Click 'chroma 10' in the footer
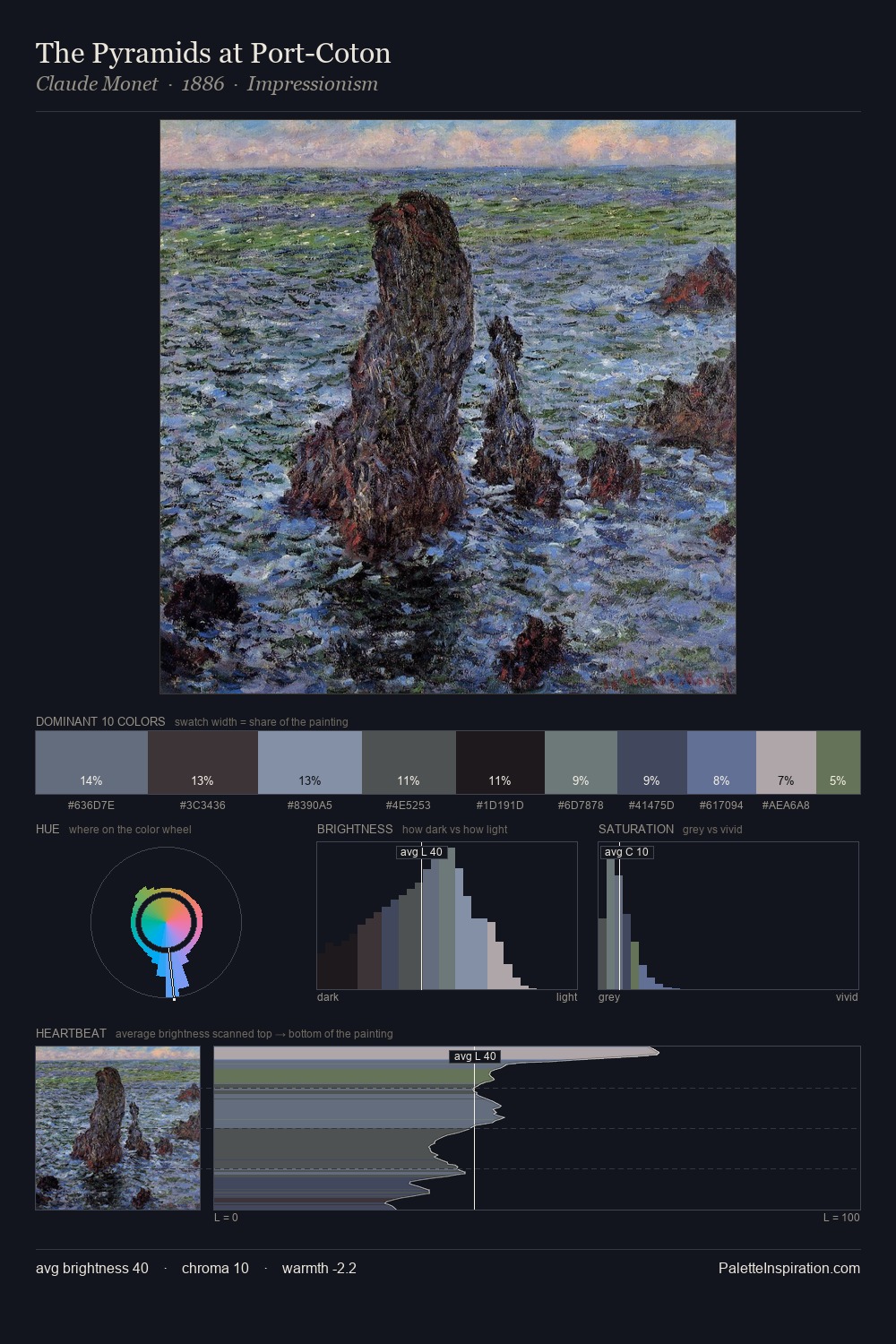This screenshot has width=896, height=1344. click(215, 1268)
